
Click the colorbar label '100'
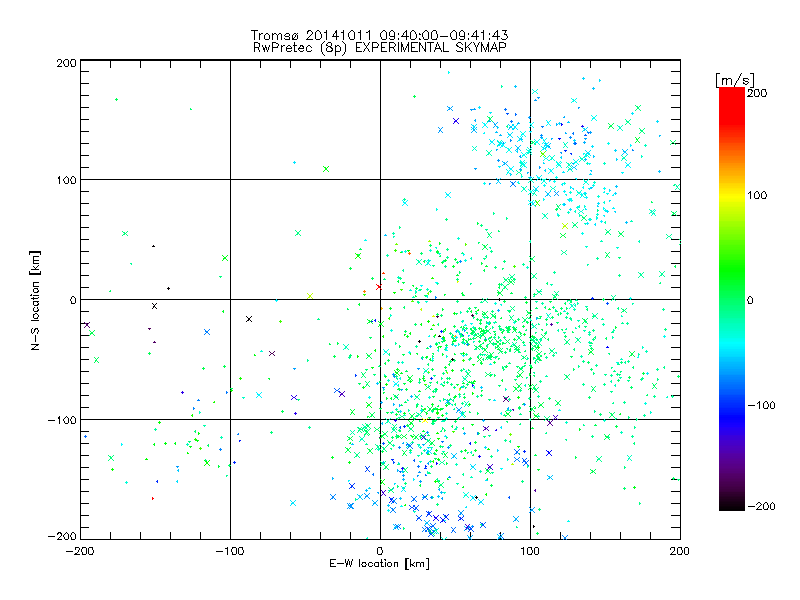[x=757, y=195]
